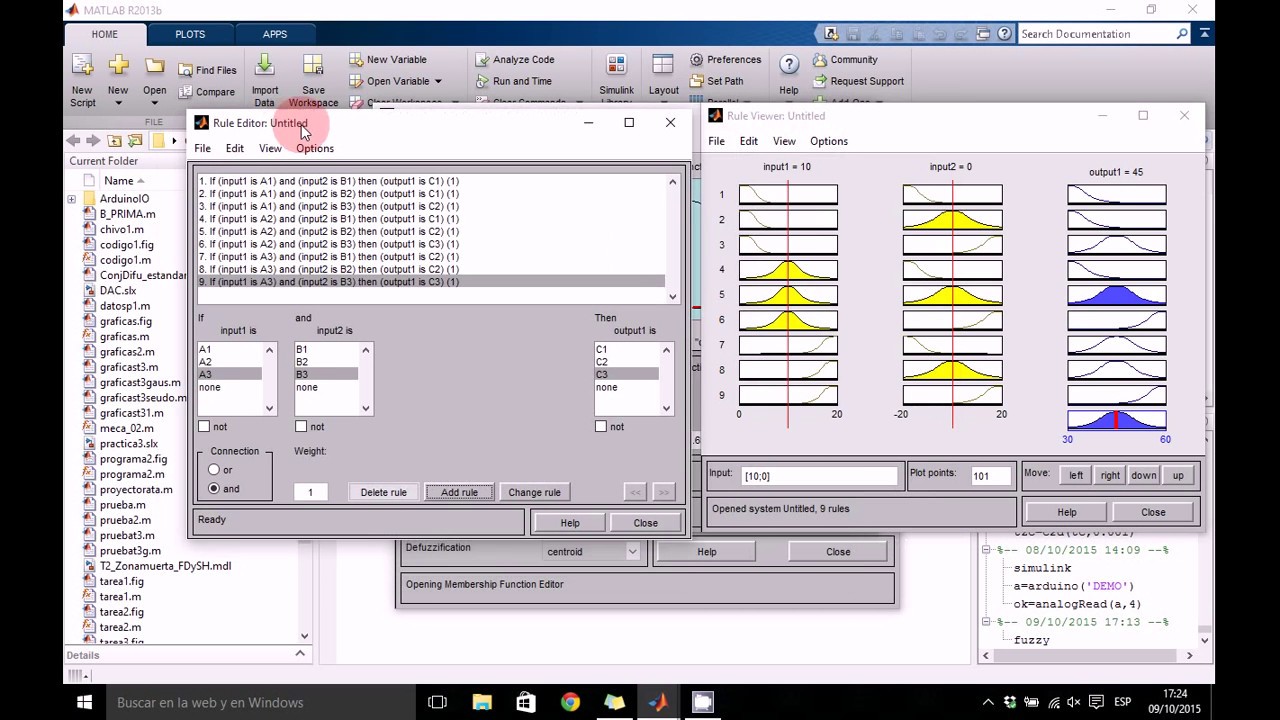Open the New dropdown arrow in toolstrip

pyautogui.click(x=118, y=102)
